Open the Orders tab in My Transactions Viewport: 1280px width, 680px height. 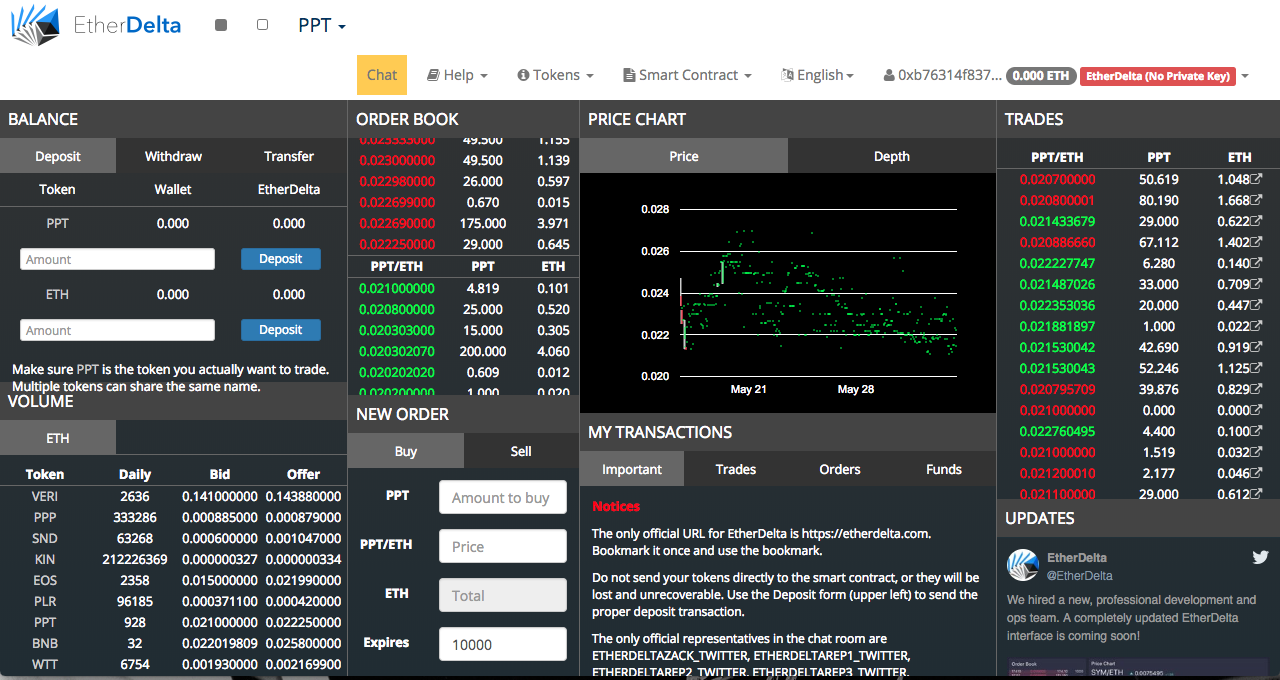point(840,469)
